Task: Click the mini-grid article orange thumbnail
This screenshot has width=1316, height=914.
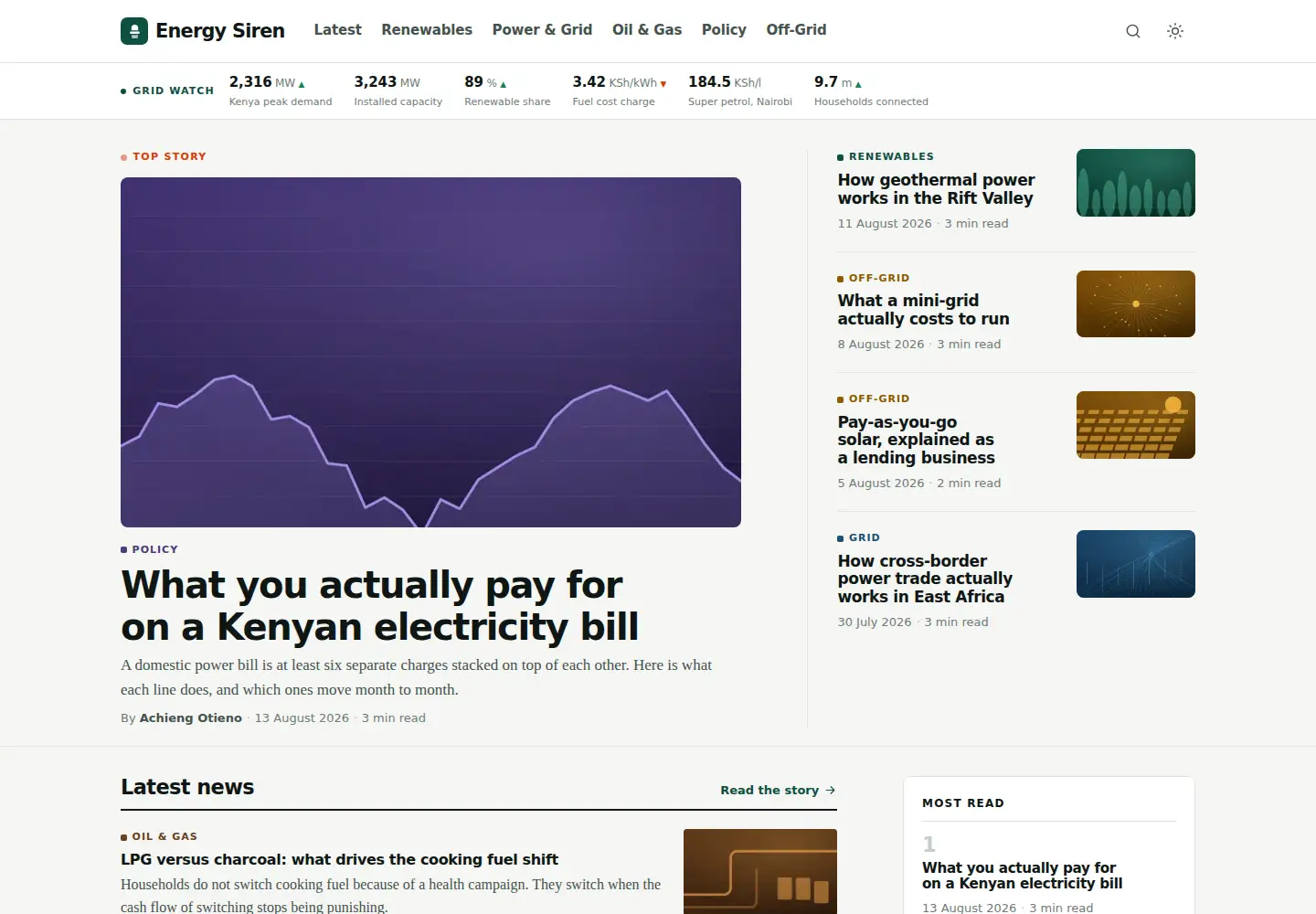Action: coord(1136,304)
